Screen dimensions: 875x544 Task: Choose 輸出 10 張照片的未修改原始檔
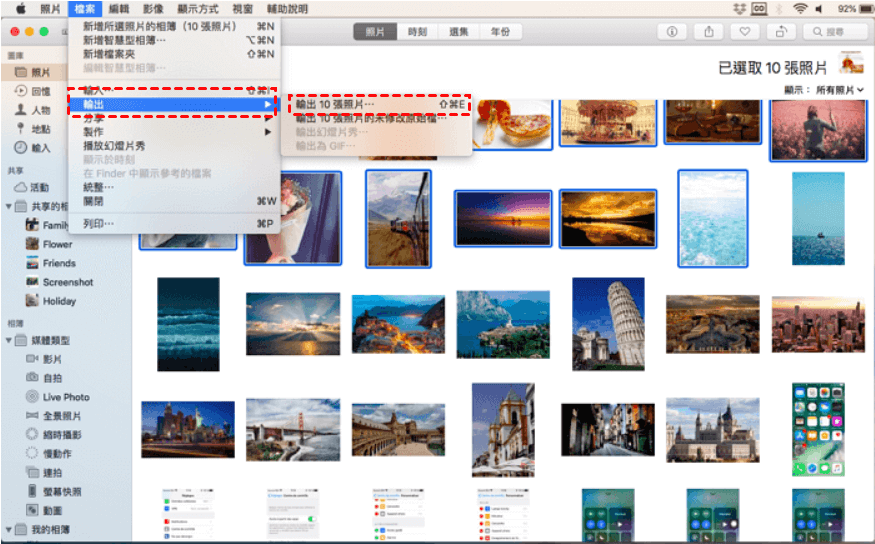pyautogui.click(x=376, y=118)
